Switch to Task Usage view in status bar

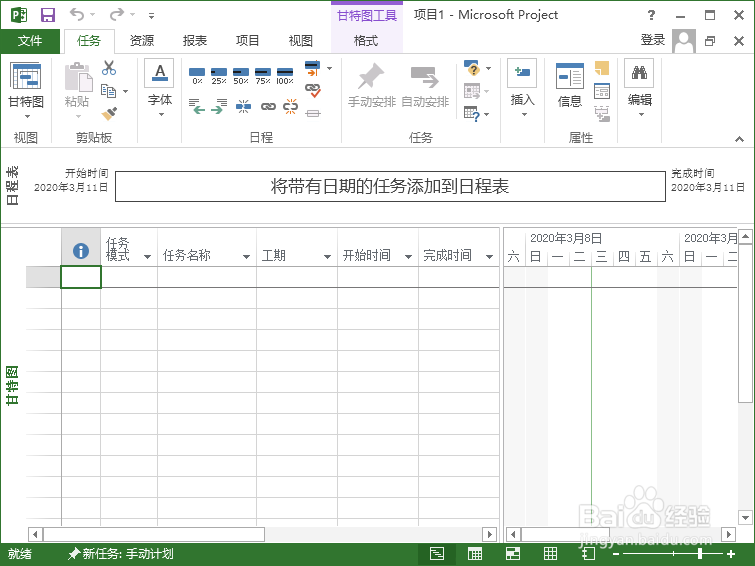[475, 554]
